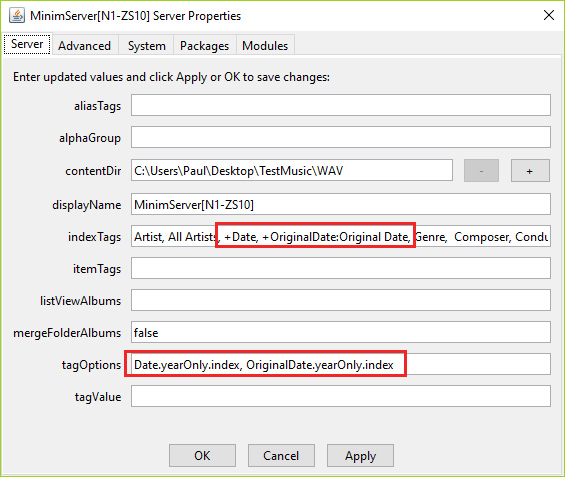Click the aliasTags label
This screenshot has height=477, width=565.
(97, 106)
